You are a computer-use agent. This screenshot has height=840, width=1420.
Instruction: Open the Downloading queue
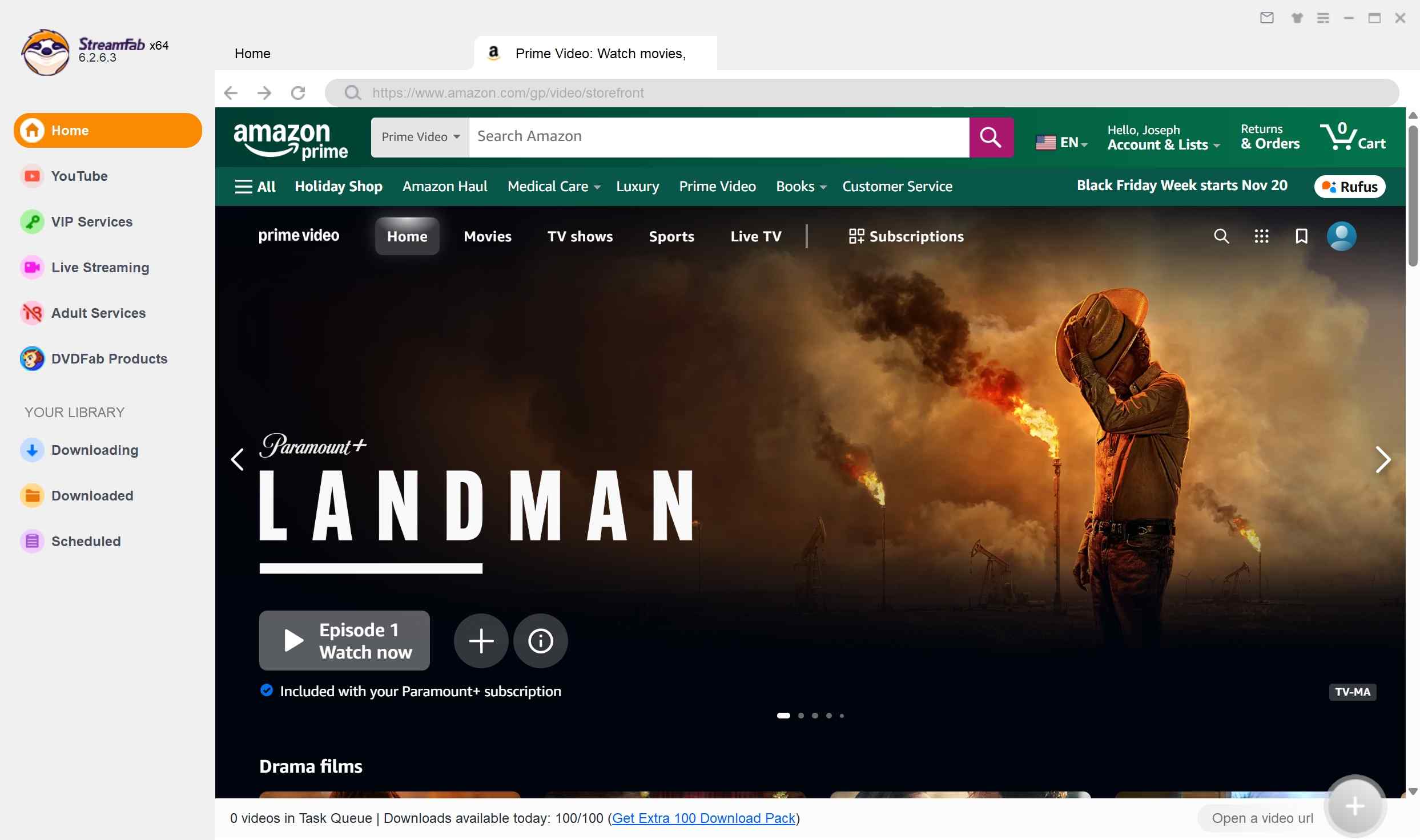click(95, 450)
